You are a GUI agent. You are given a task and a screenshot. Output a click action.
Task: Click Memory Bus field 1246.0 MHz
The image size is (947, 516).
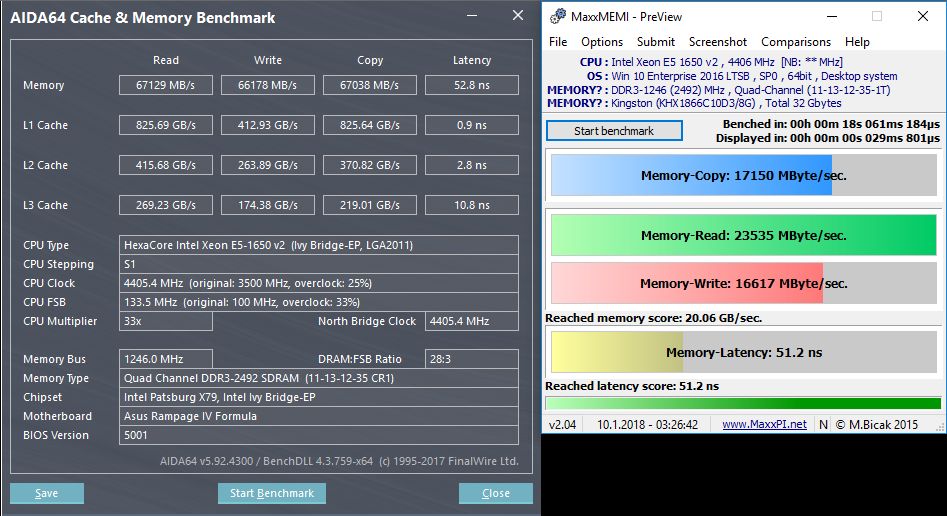click(x=165, y=359)
